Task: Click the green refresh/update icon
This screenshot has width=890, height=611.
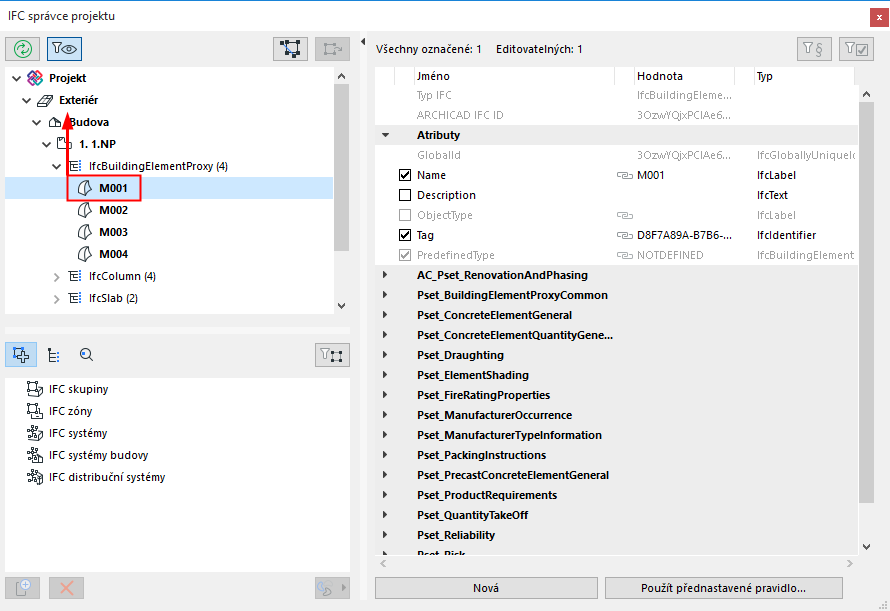Action: tap(23, 48)
